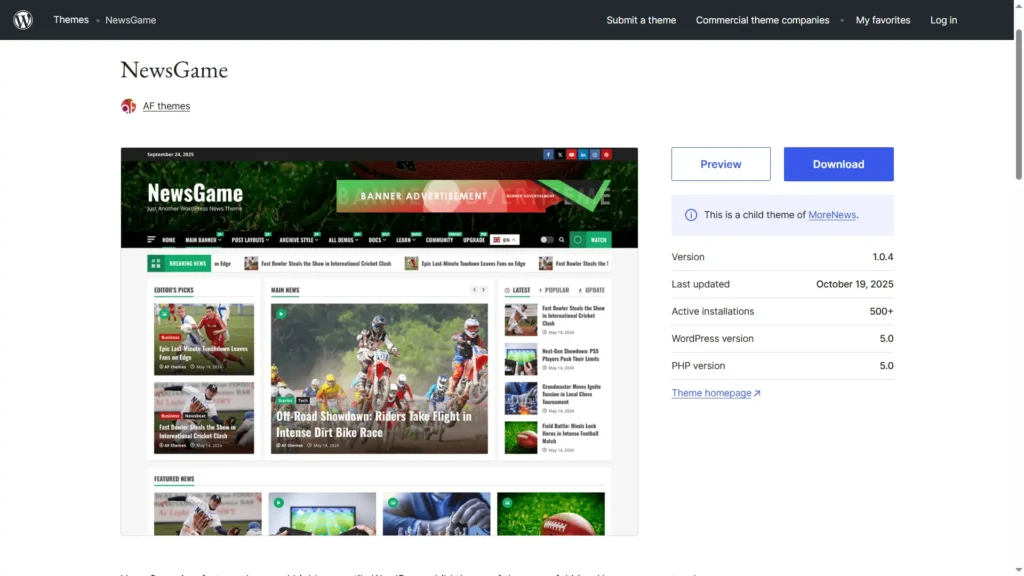
Task: Click the YouTube icon in theme preview
Action: tap(571, 155)
